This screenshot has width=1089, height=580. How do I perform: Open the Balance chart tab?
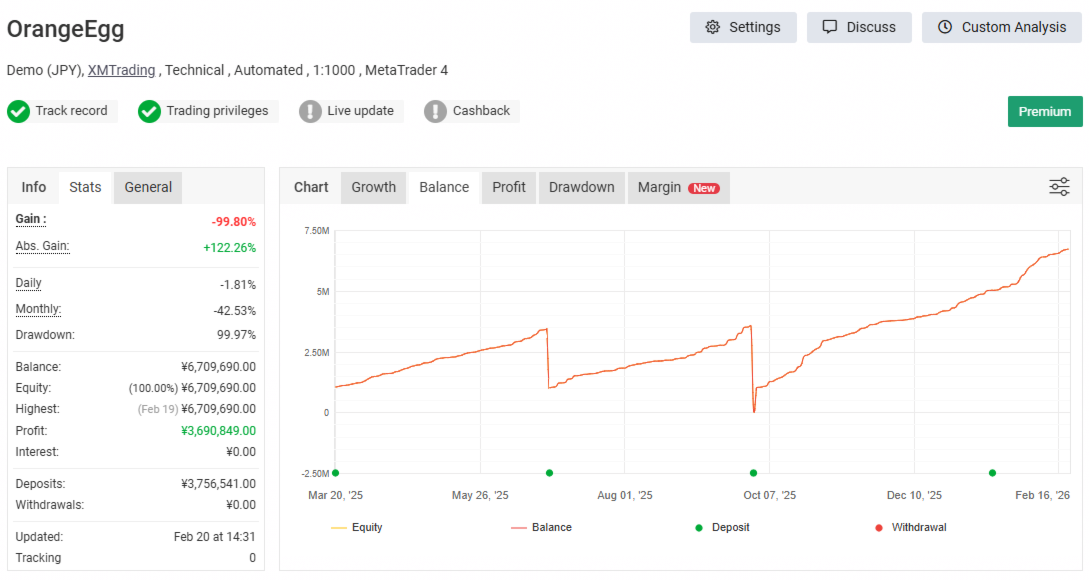click(x=444, y=188)
